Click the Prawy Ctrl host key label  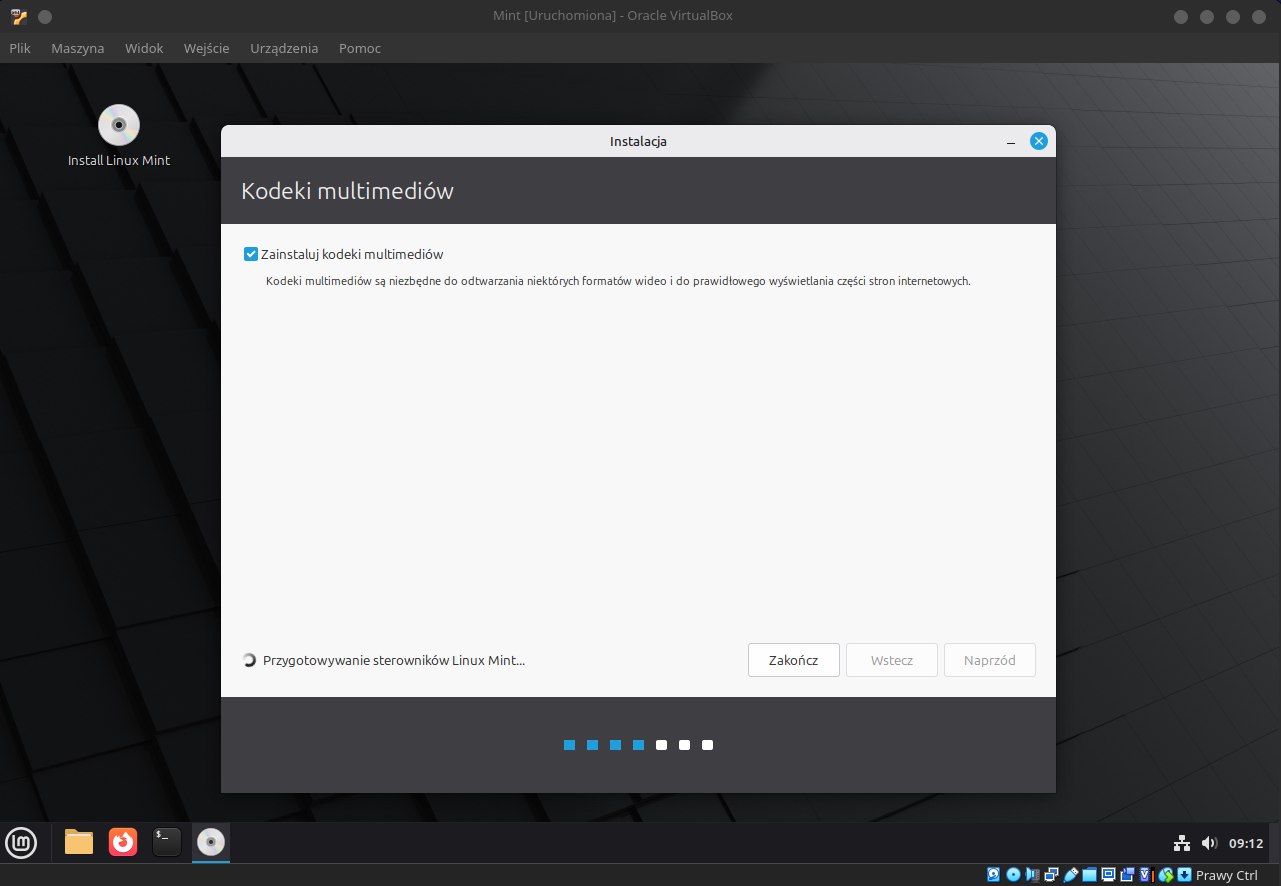tap(1227, 875)
